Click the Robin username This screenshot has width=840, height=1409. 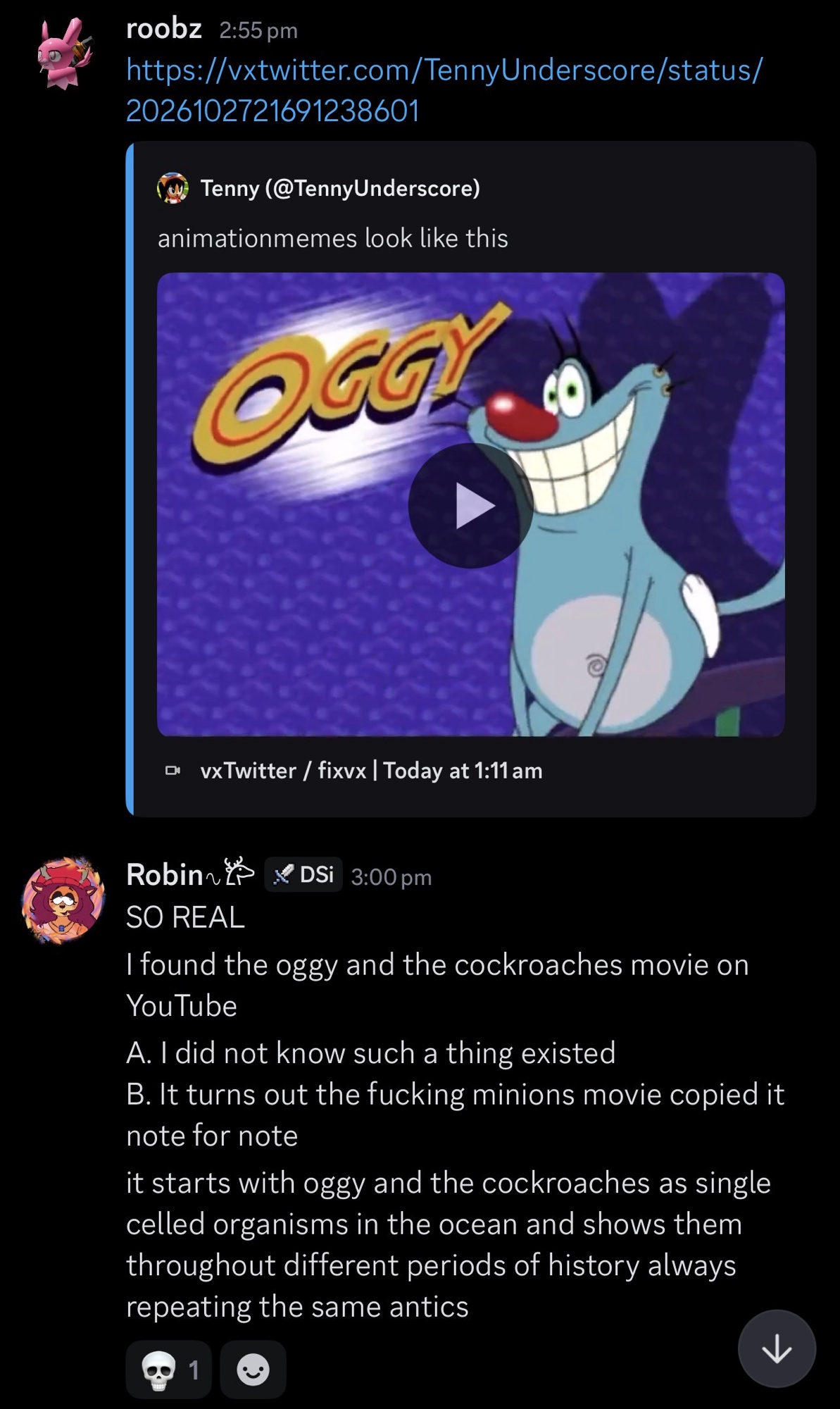[165, 875]
